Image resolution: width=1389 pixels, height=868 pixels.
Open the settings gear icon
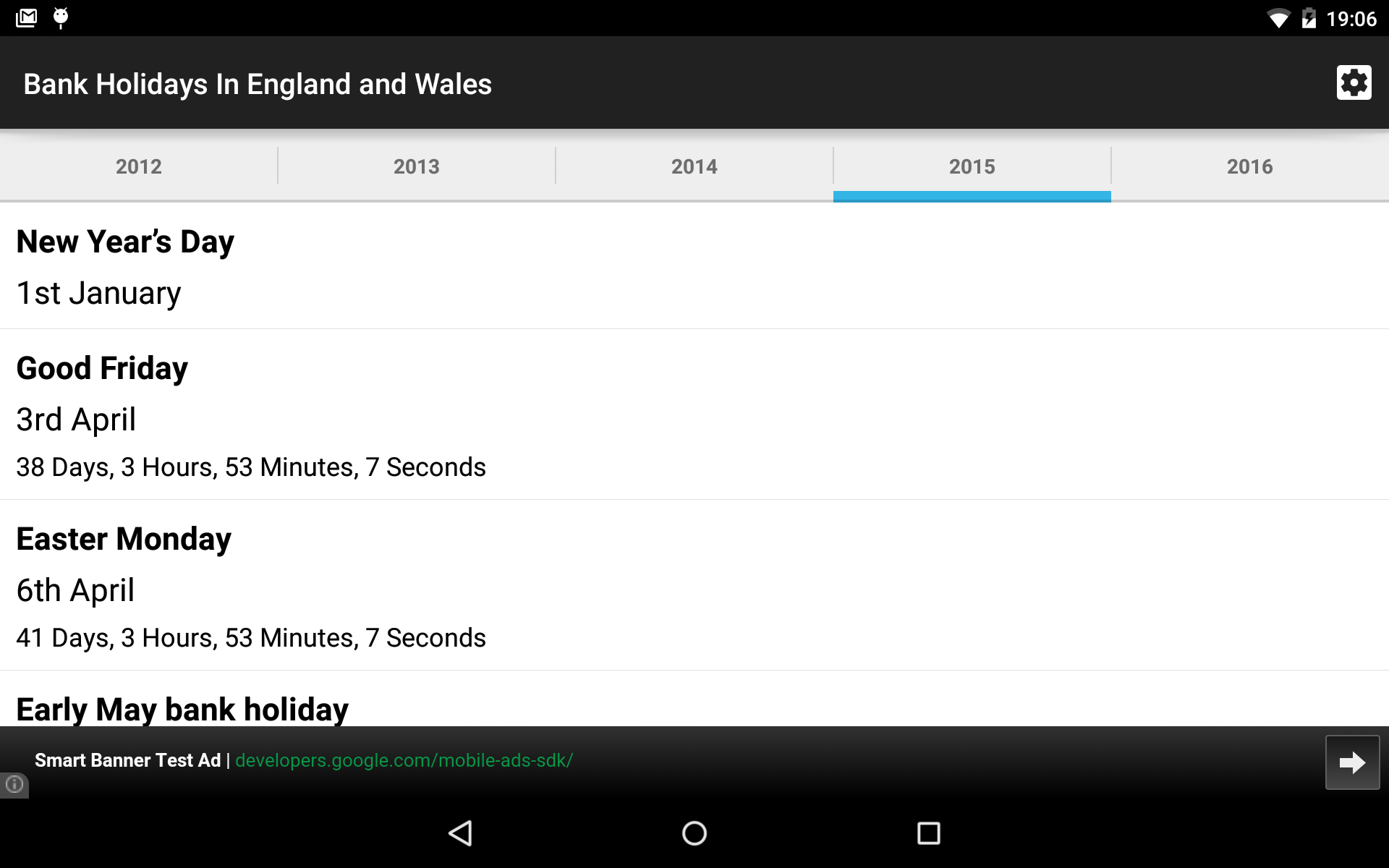[1354, 82]
